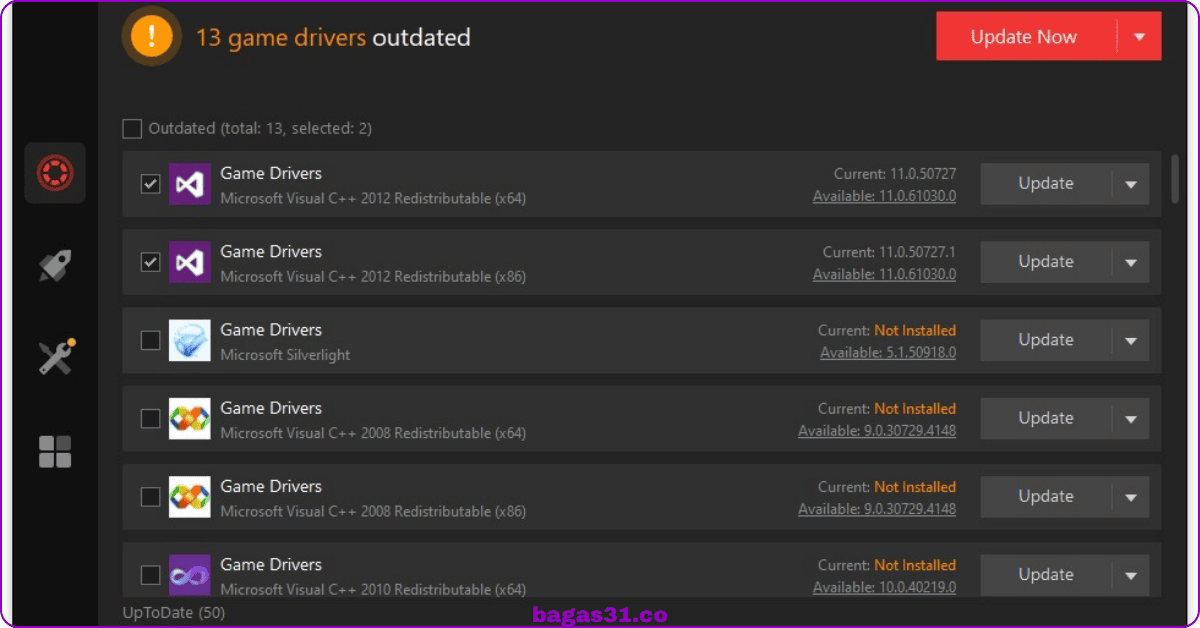Check Visual C++ 2008 Redistributable (x86)
This screenshot has width=1200, height=628.
pyautogui.click(x=150, y=496)
